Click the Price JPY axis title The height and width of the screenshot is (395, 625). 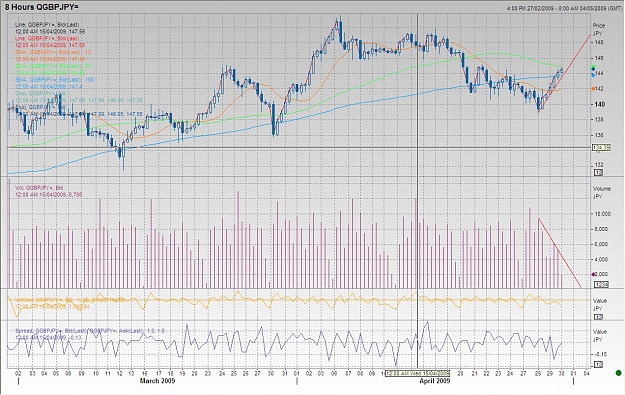pyautogui.click(x=599, y=29)
